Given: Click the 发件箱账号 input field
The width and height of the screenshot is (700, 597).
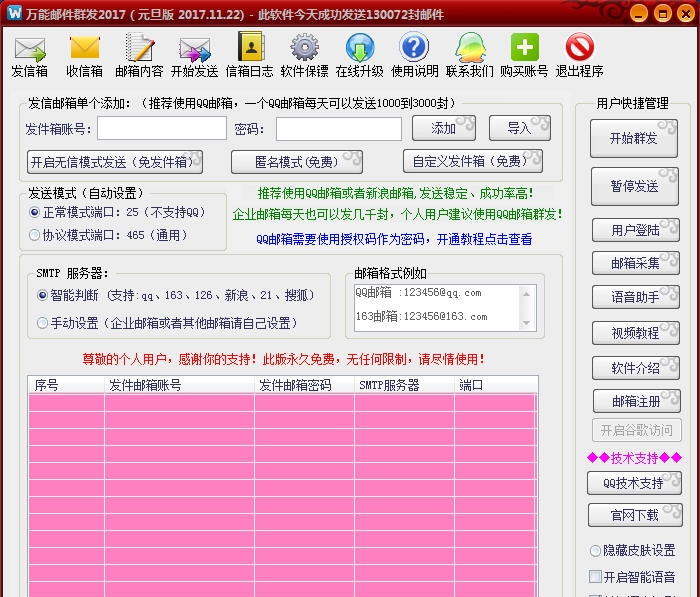Looking at the screenshot, I should click(162, 129).
